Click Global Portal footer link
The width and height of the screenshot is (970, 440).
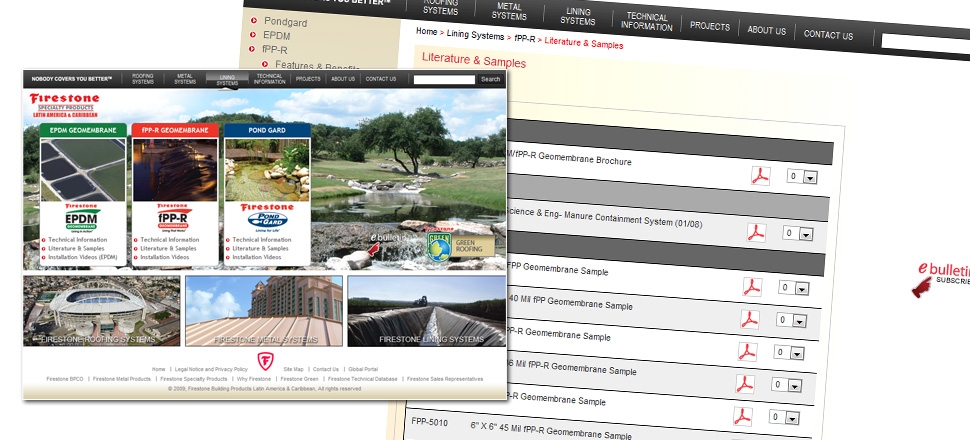(363, 369)
